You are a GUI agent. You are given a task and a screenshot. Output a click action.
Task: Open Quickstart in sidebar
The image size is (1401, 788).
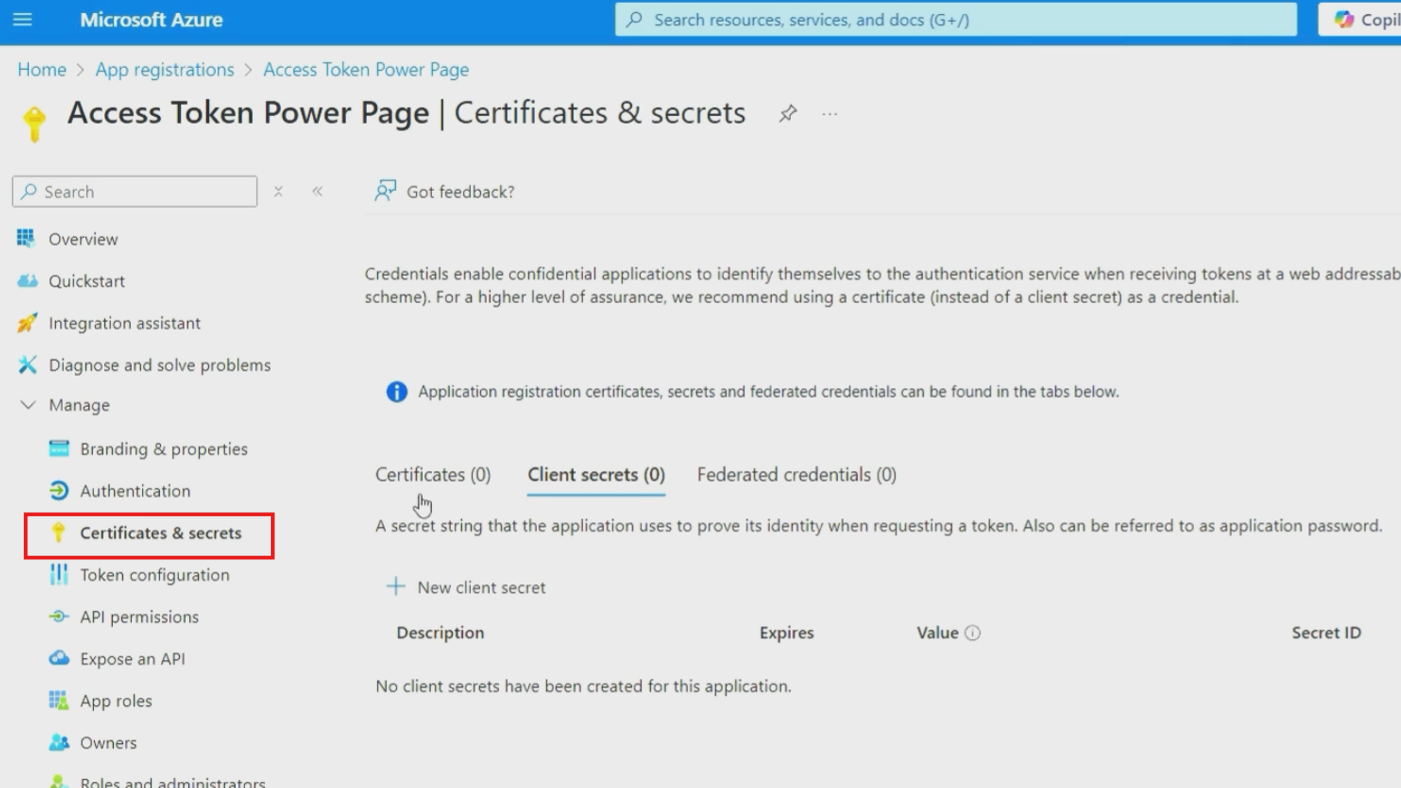87,281
